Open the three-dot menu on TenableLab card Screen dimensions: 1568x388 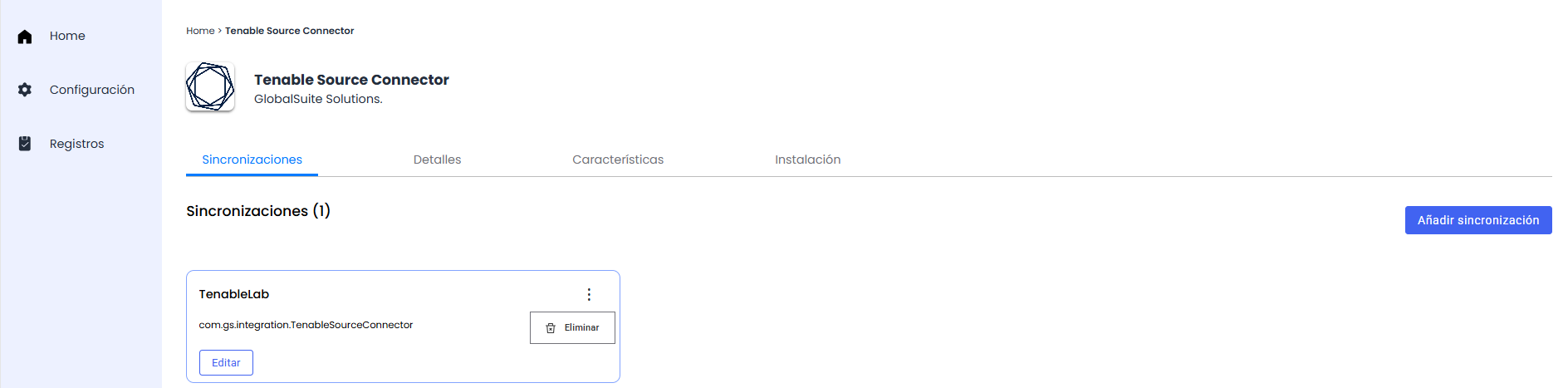coord(589,294)
